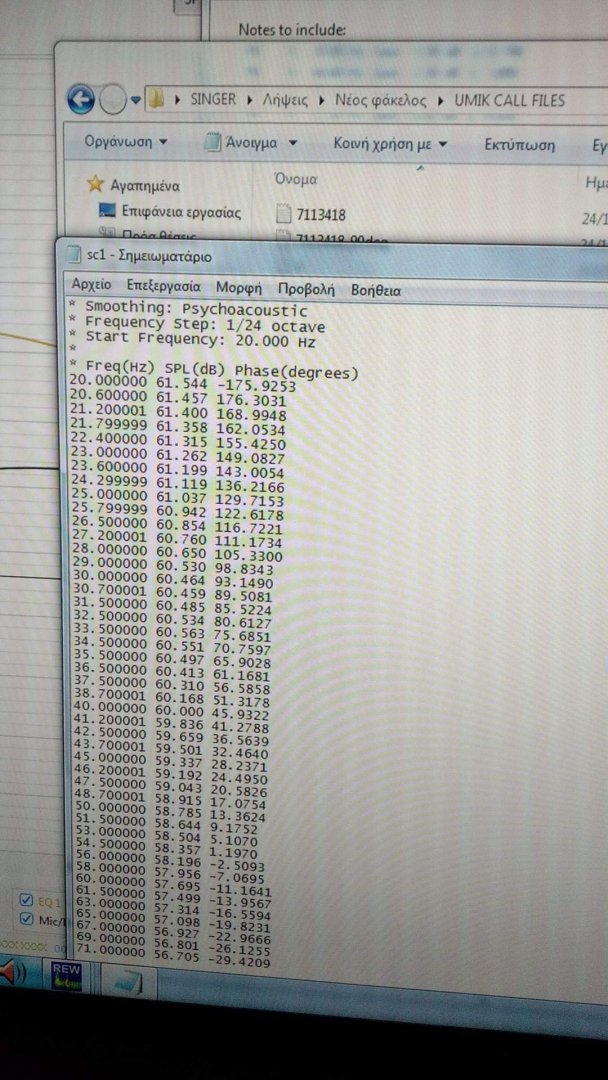Image resolution: width=608 pixels, height=1080 pixels.
Task: Open the Οργάνωση dropdown menu
Action: pyautogui.click(x=125, y=142)
